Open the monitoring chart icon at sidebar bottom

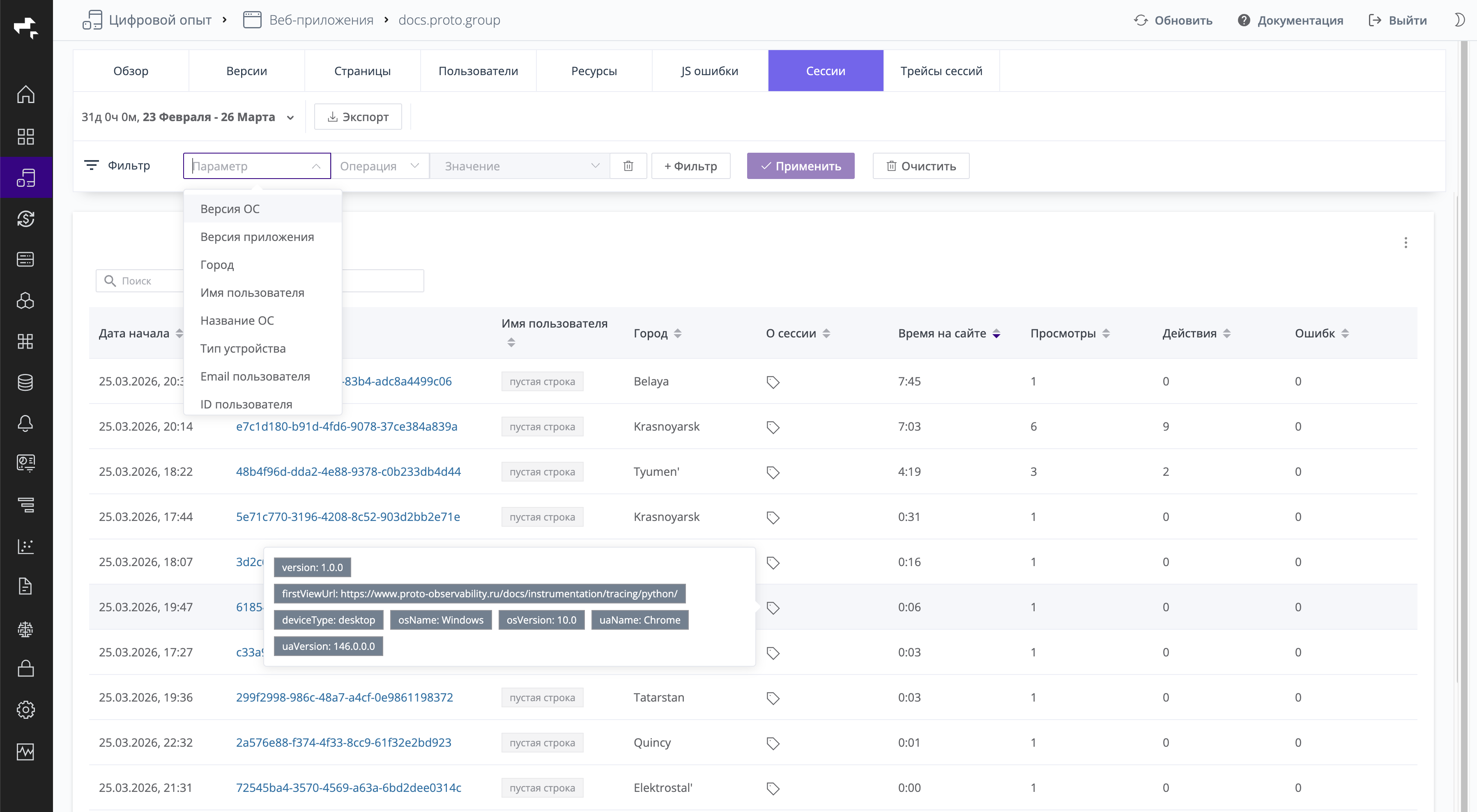[26, 752]
